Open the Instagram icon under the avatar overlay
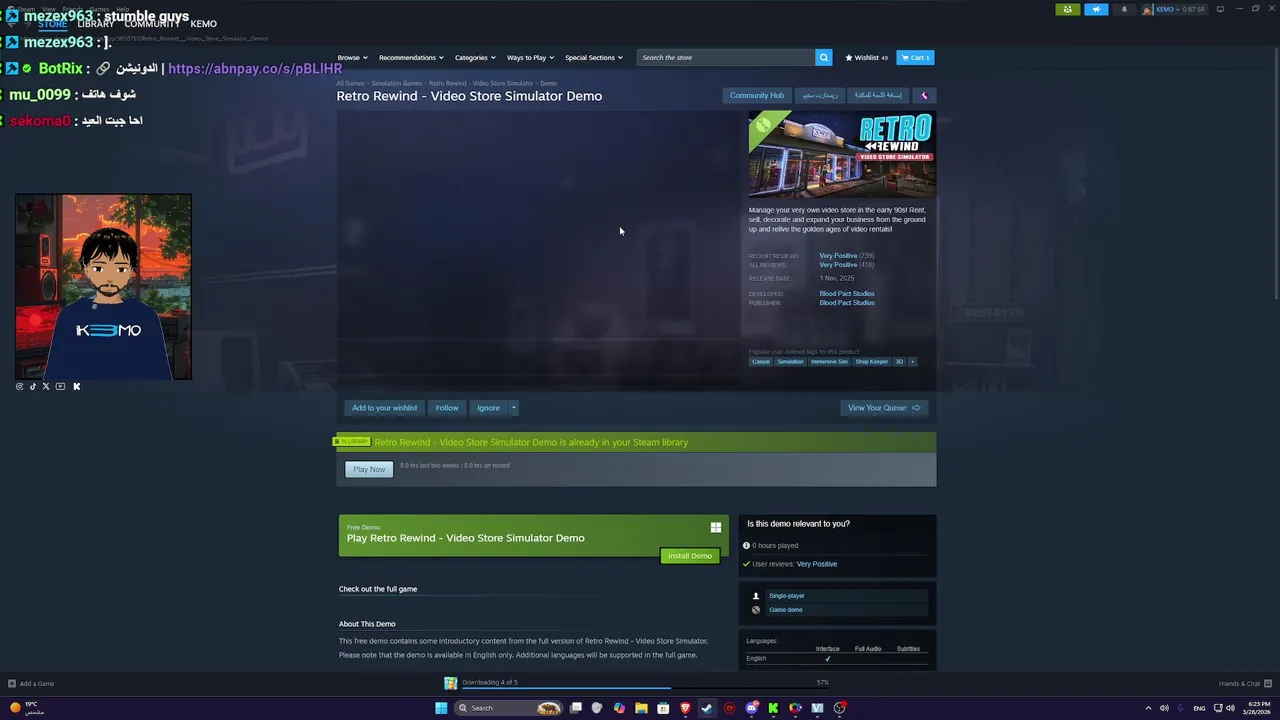The image size is (1280, 720). tap(19, 386)
